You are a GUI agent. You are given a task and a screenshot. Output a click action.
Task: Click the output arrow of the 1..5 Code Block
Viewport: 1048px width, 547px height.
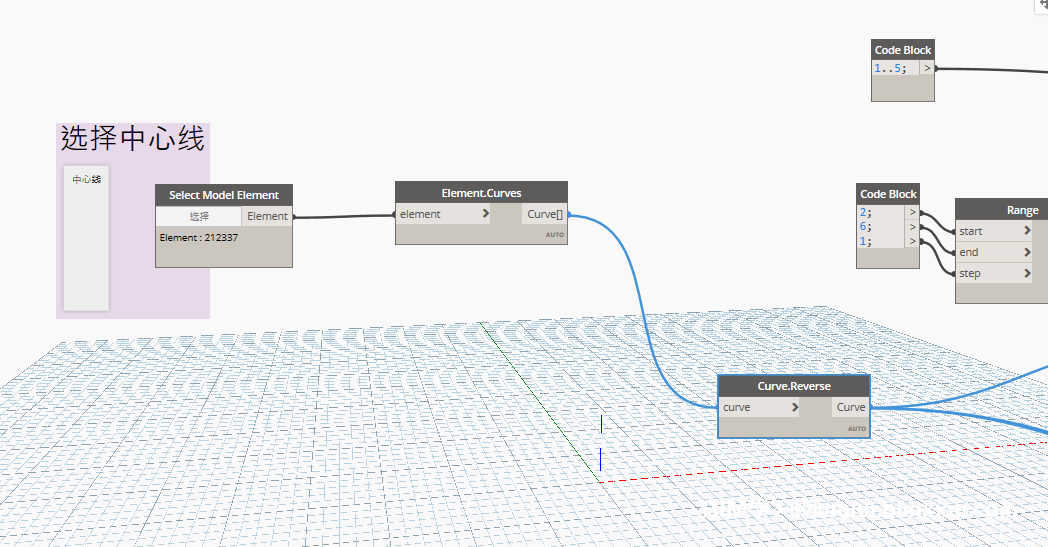click(927, 69)
